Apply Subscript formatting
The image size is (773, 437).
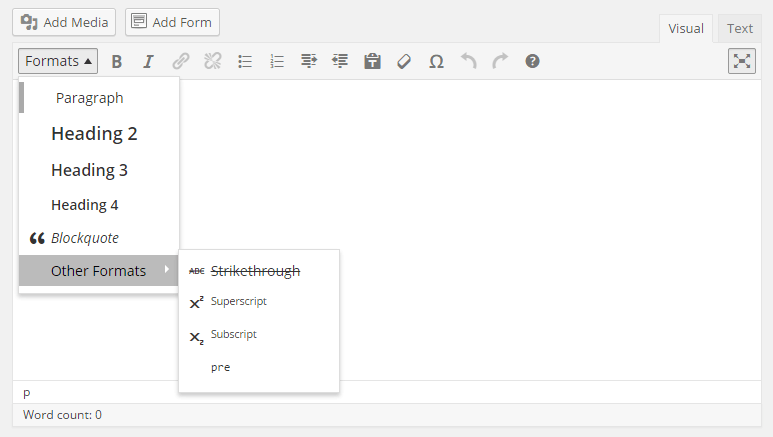(259, 335)
